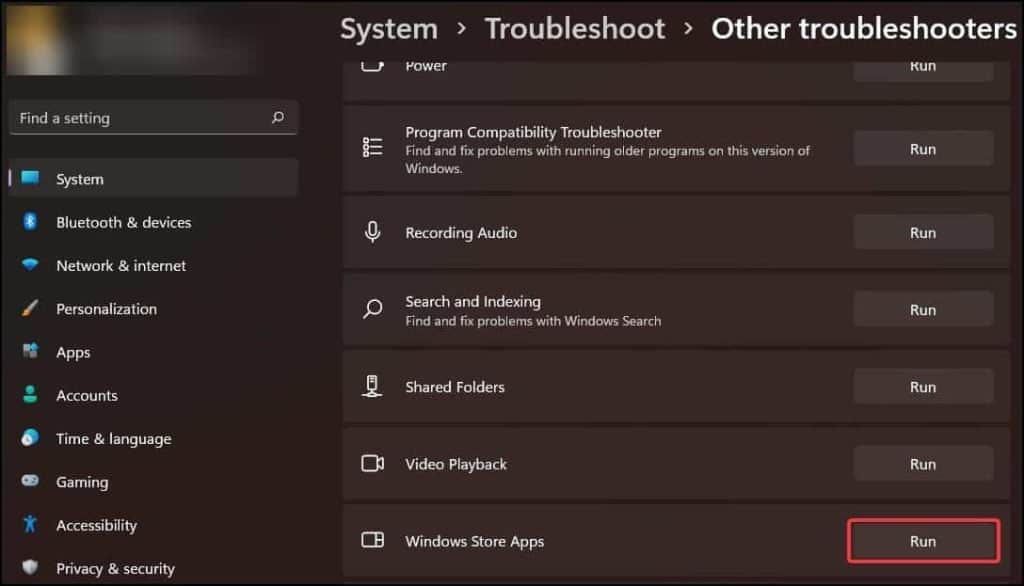Screen dimensions: 1024x586
Task: Click the Bluetooth icon in the sidebar
Action: coord(29,222)
